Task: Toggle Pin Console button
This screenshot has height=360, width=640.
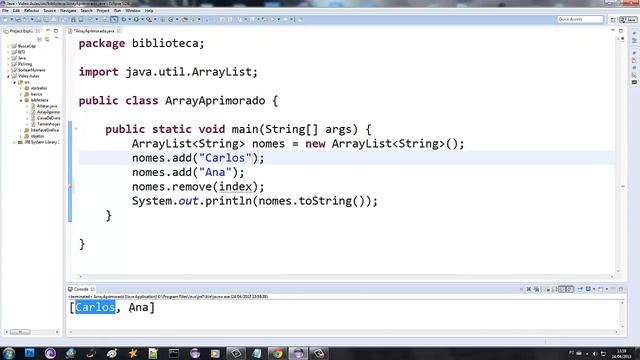Action: pyautogui.click(x=580, y=289)
